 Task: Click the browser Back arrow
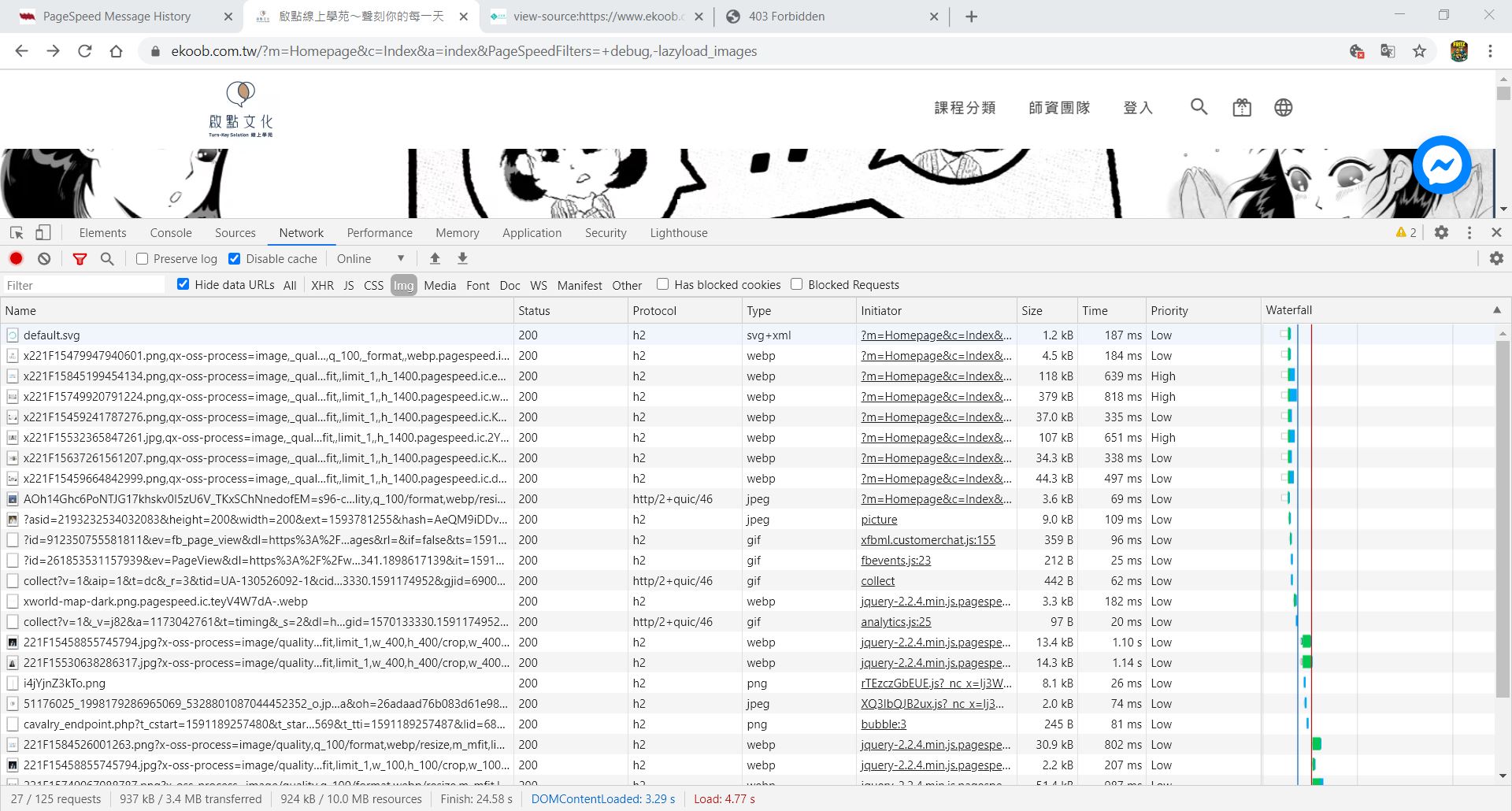click(x=21, y=51)
